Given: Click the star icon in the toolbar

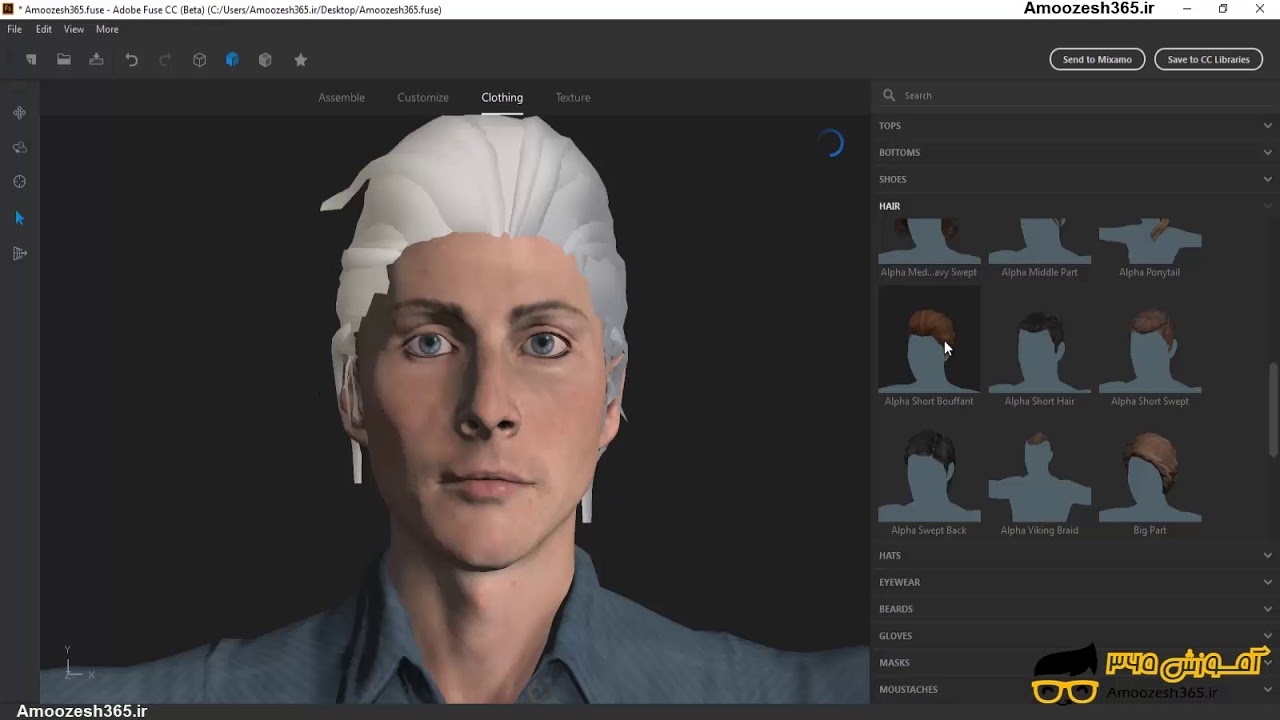Looking at the screenshot, I should [x=300, y=60].
